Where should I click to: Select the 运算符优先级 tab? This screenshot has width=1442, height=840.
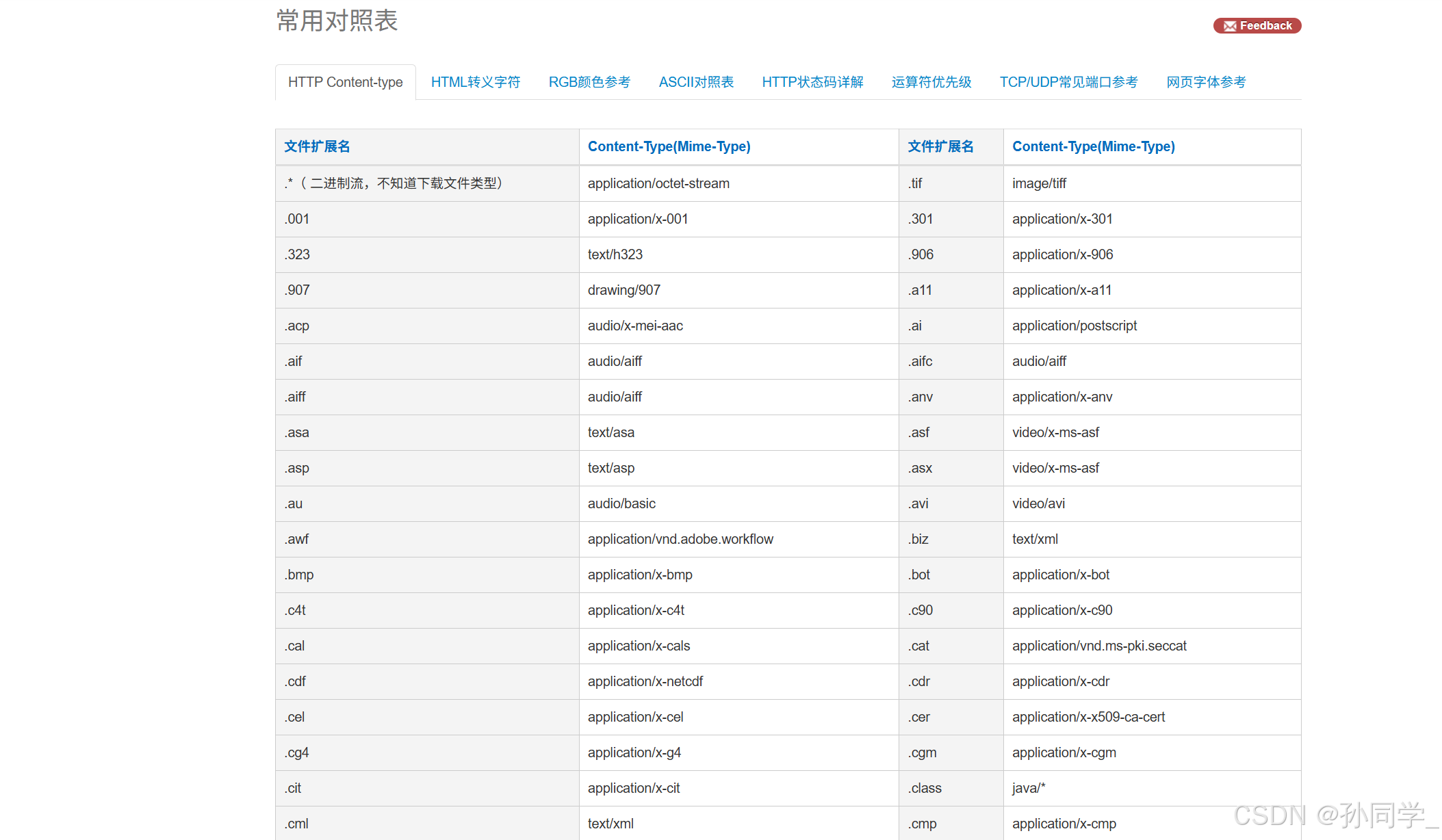pyautogui.click(x=931, y=82)
